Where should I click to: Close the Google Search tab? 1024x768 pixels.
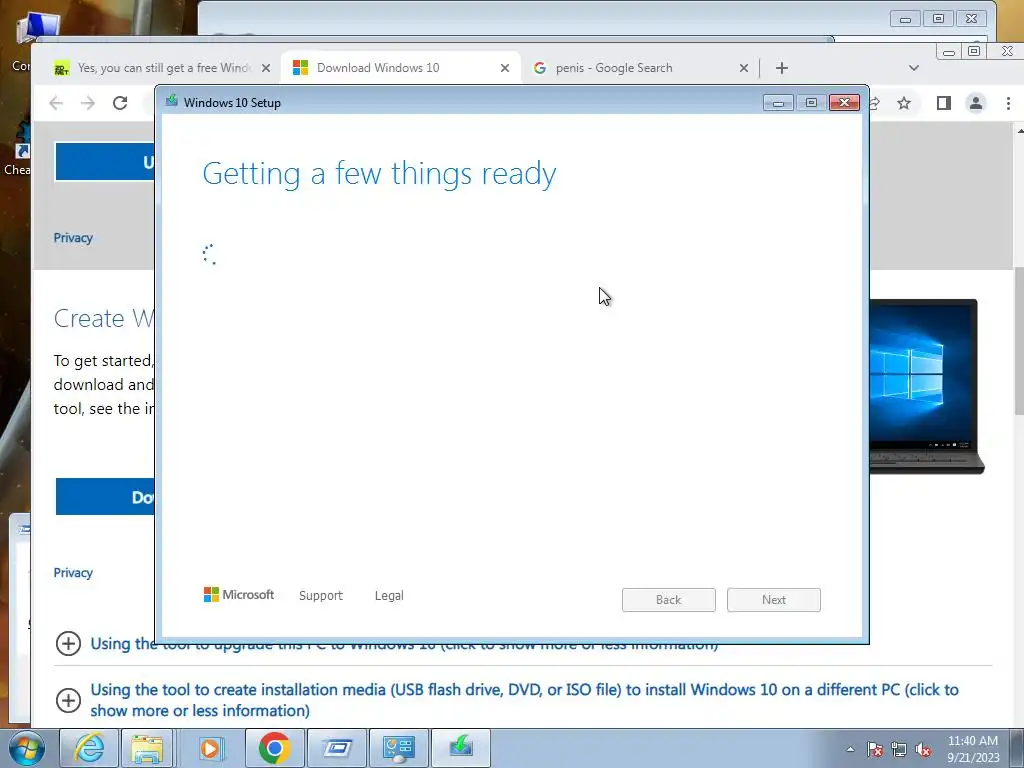tap(744, 68)
